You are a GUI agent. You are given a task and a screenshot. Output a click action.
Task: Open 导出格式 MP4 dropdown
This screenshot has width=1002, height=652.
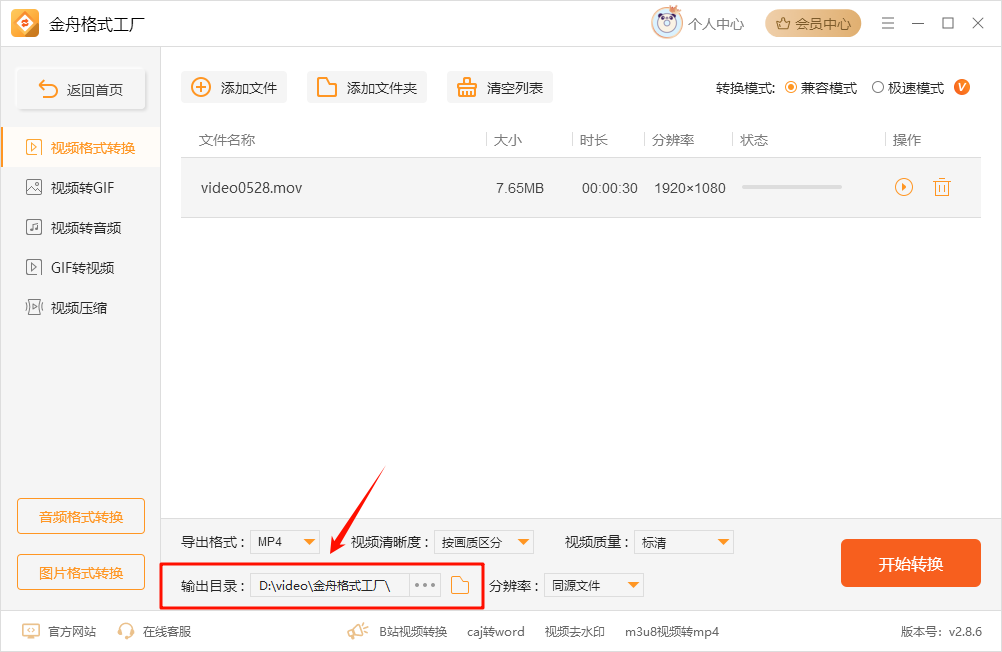pos(285,542)
